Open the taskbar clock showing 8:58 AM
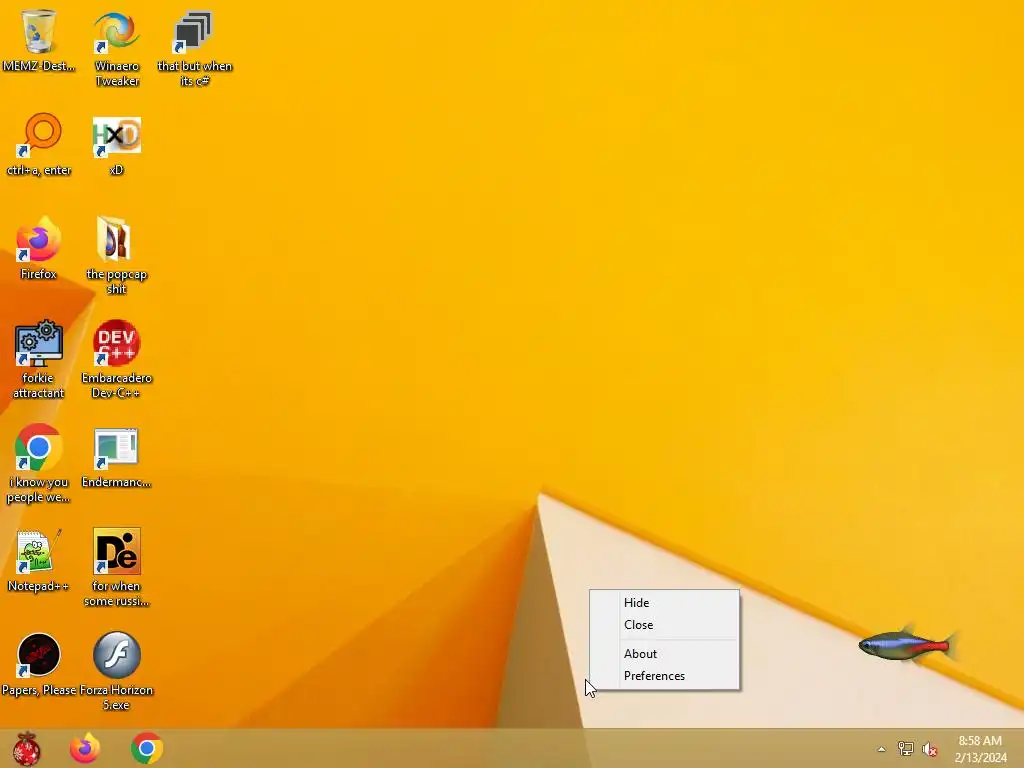The width and height of the screenshot is (1024, 768). (x=980, y=749)
